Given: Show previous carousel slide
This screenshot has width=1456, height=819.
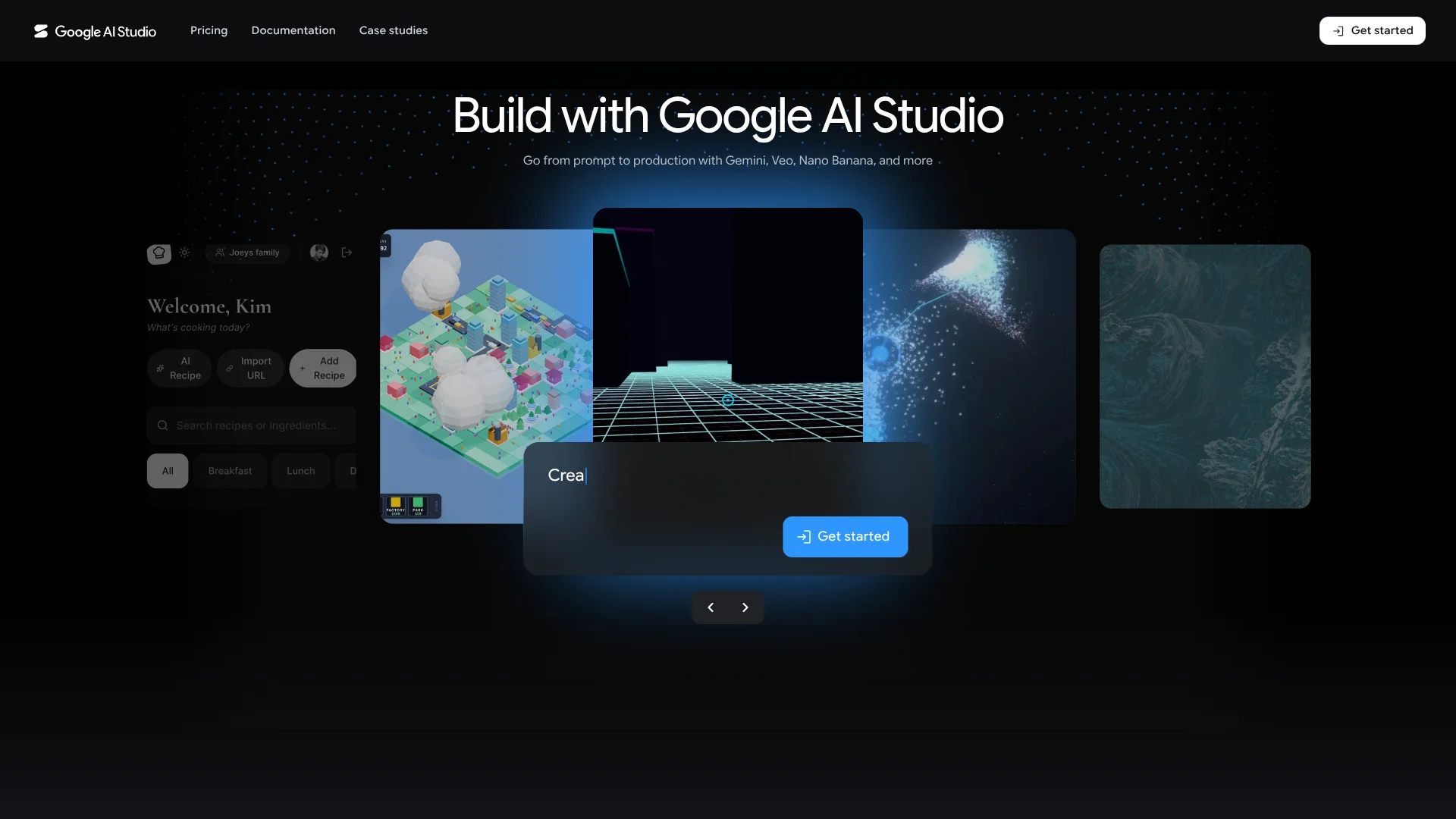Looking at the screenshot, I should [x=711, y=607].
